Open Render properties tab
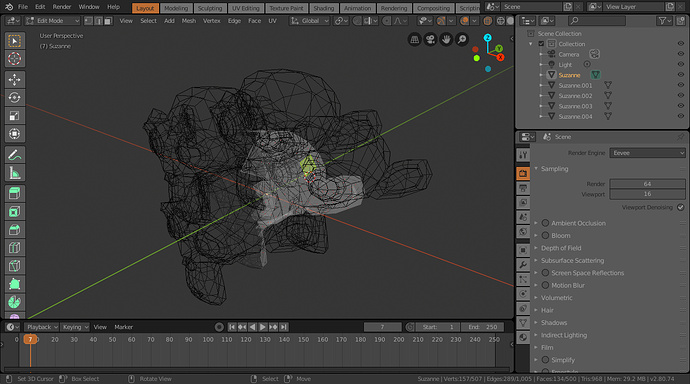 523,173
